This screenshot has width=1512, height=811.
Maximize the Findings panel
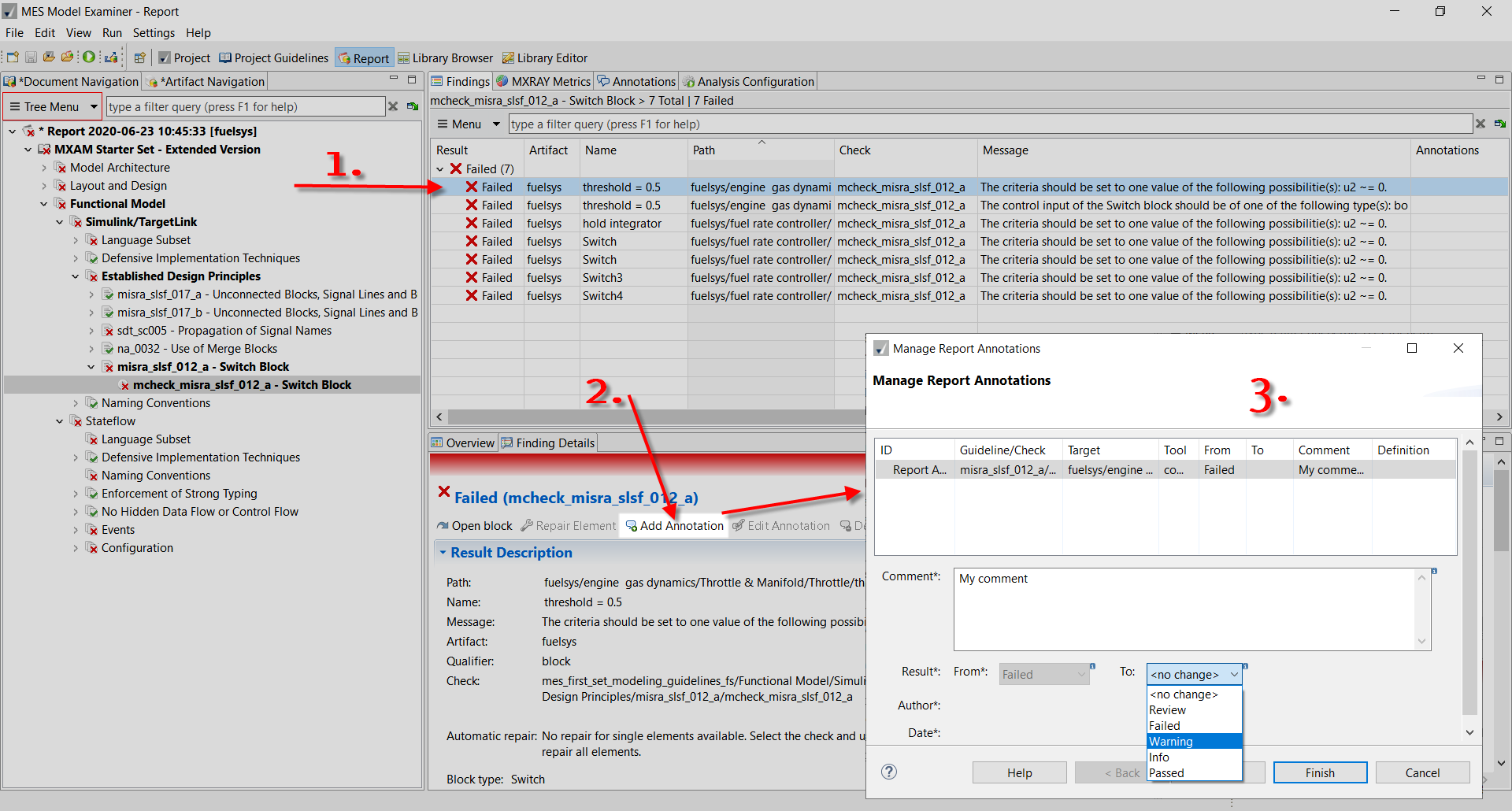coord(1499,80)
